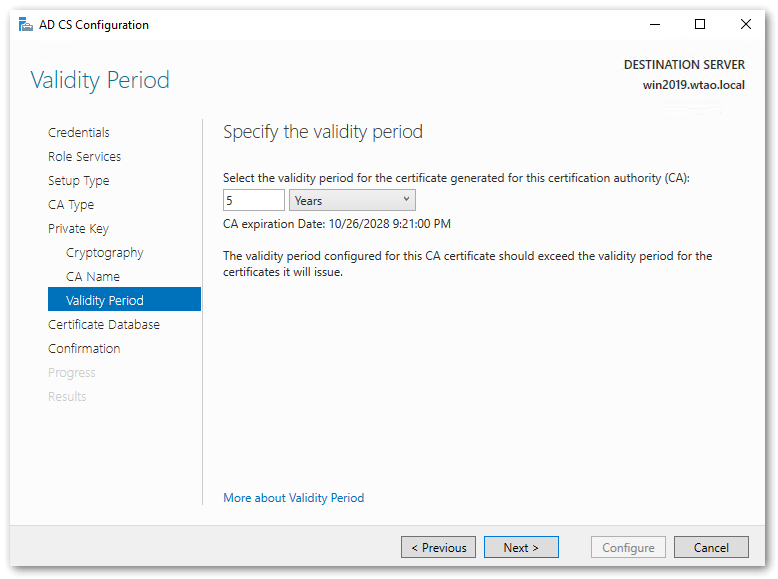
Task: Go to the Credentials step
Action: point(79,132)
